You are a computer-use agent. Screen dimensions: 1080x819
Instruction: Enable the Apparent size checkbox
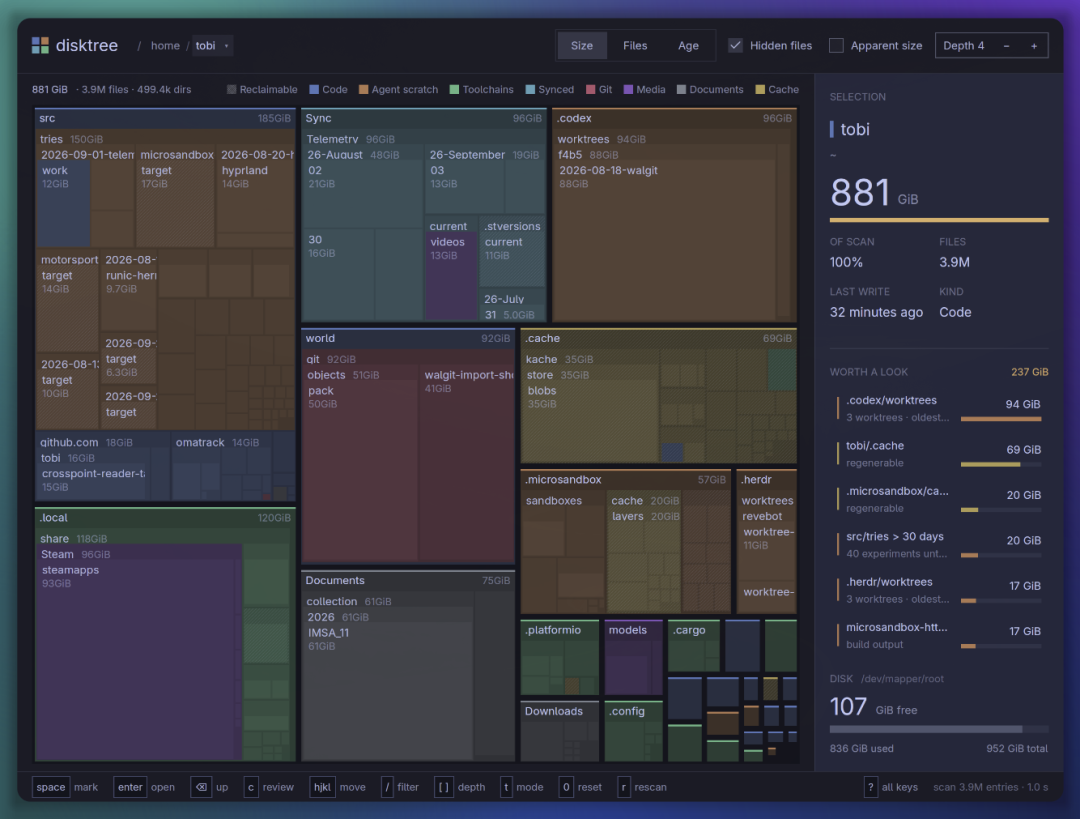[x=836, y=45]
